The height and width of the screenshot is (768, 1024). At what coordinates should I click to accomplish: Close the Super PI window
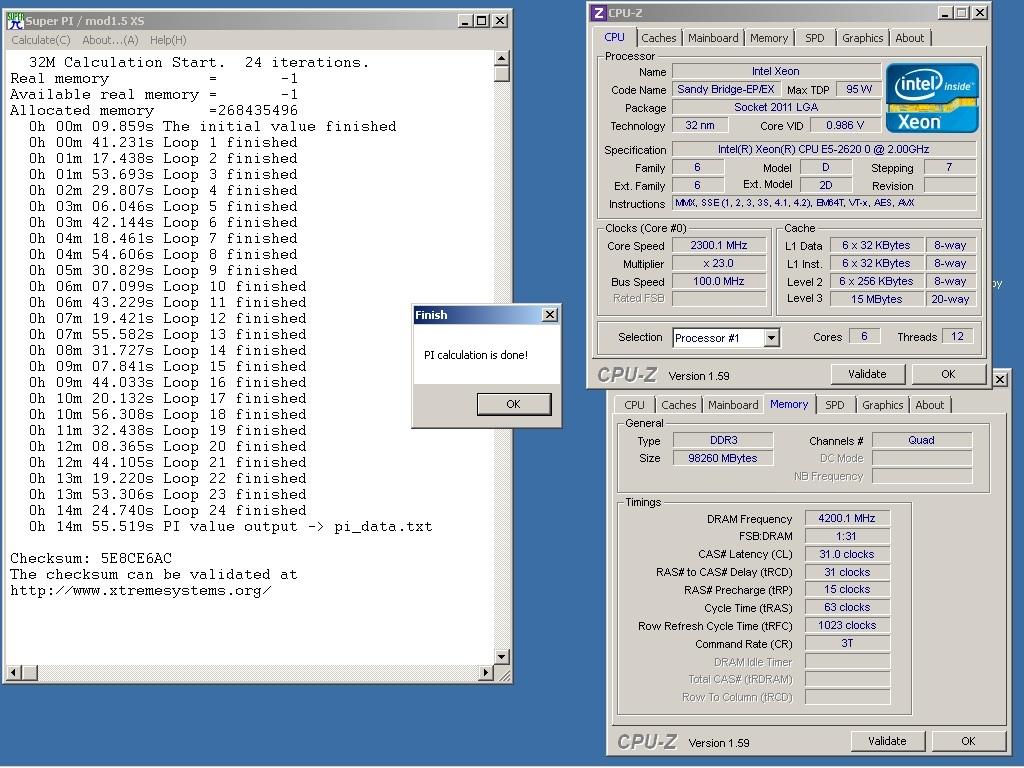coord(500,21)
